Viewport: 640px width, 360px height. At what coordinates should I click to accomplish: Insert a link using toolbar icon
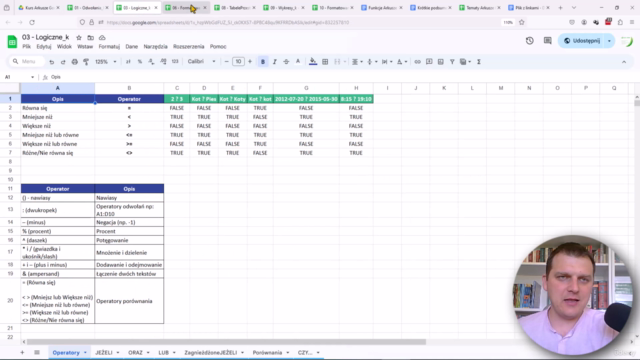tap(417, 62)
